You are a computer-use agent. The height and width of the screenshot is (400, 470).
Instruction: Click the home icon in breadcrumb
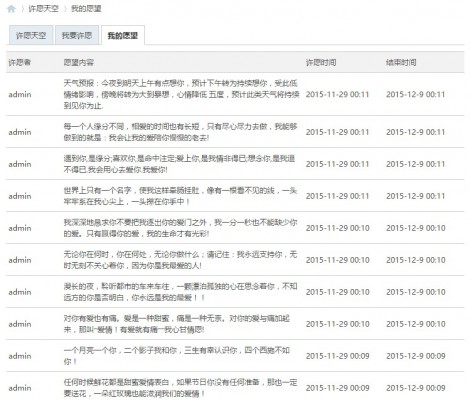click(x=11, y=9)
